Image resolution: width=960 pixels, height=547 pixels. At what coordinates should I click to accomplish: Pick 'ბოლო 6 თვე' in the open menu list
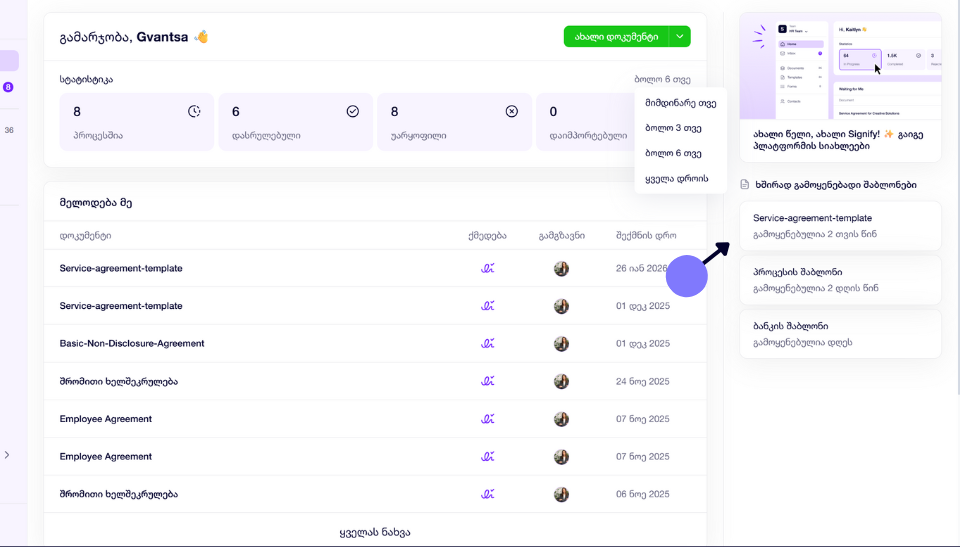point(680,153)
